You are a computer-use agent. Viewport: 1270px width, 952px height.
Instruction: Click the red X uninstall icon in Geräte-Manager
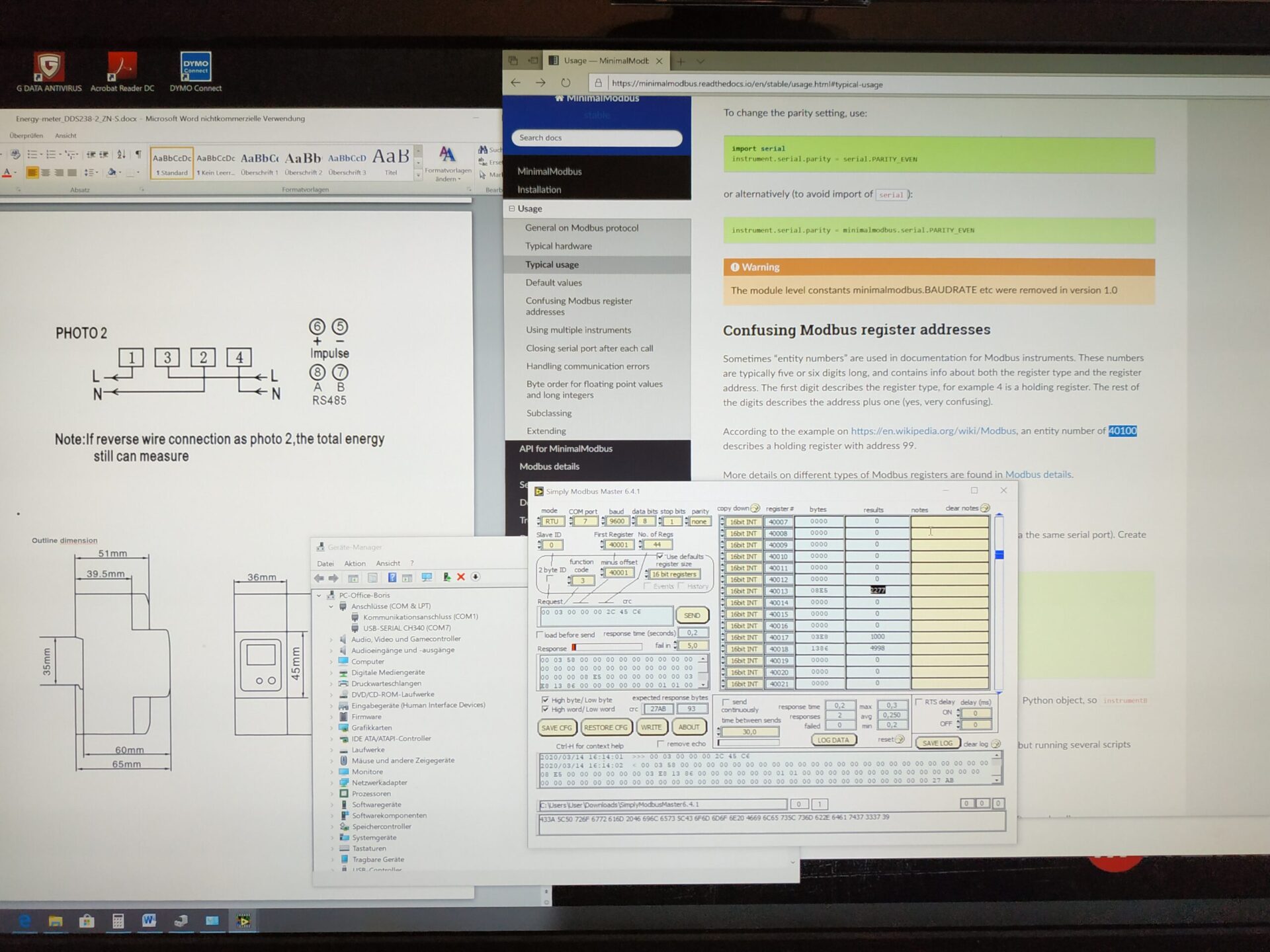pos(461,577)
